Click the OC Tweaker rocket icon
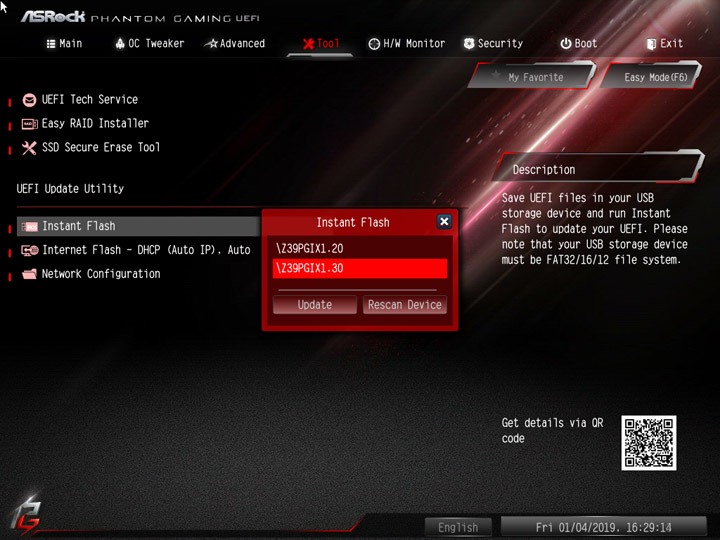 click(120, 44)
